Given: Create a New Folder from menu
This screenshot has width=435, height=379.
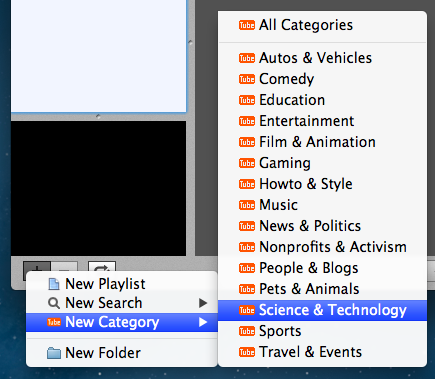Looking at the screenshot, I should click(122, 353).
